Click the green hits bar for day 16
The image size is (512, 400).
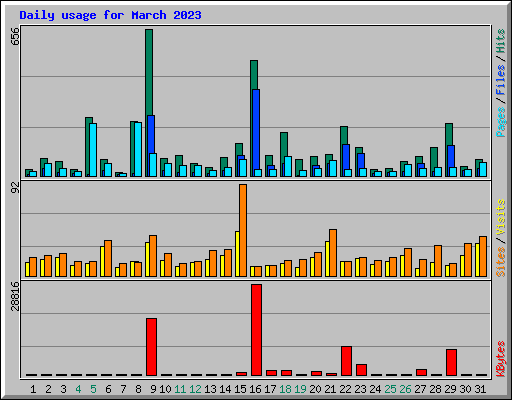[x=254, y=75]
